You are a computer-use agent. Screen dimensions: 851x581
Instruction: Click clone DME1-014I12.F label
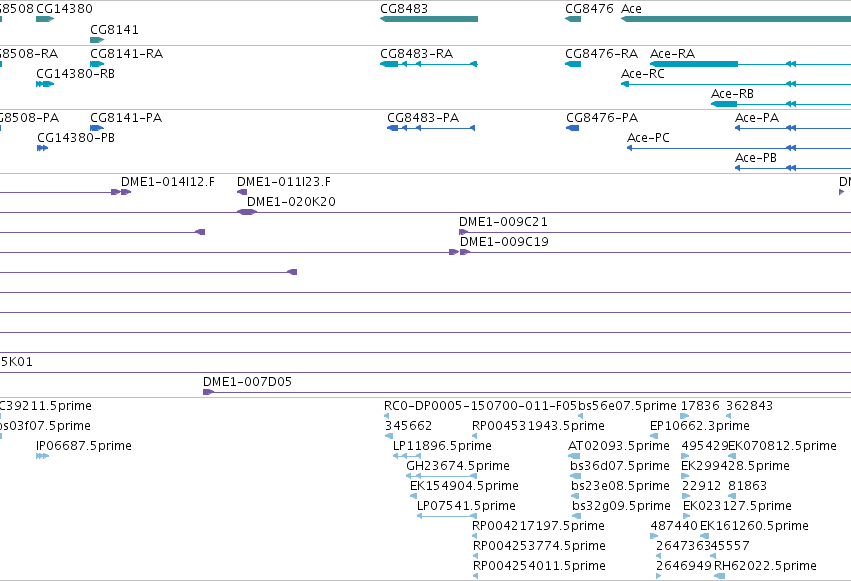pyautogui.click(x=168, y=182)
